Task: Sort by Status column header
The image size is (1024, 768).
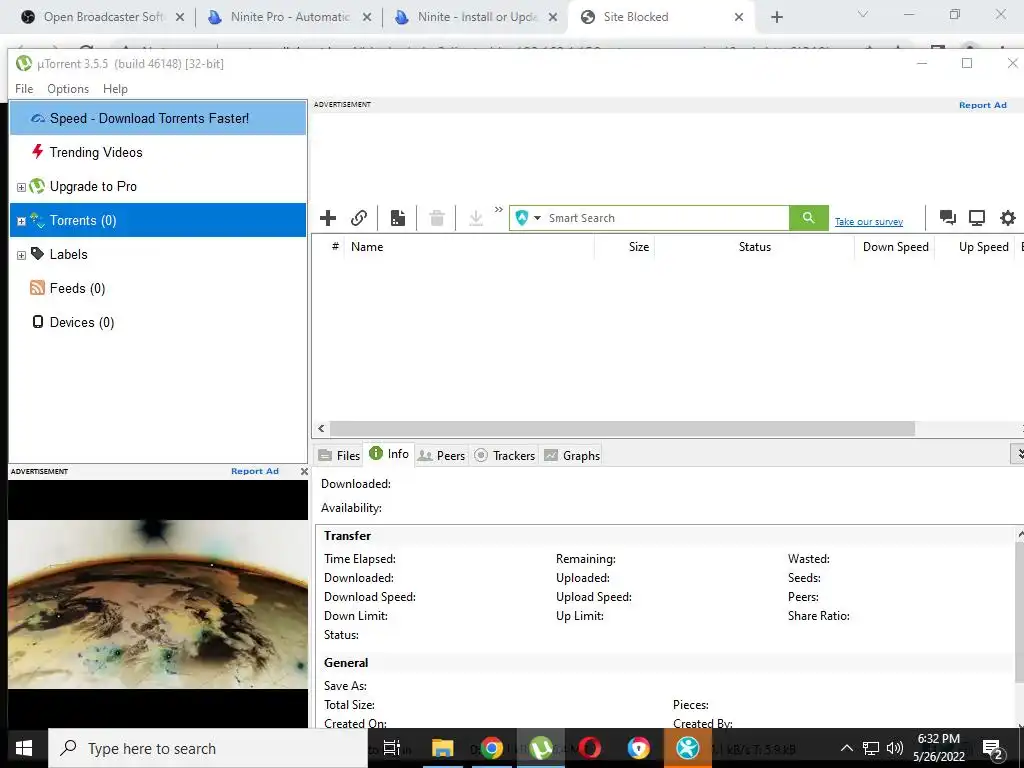Action: (754, 247)
